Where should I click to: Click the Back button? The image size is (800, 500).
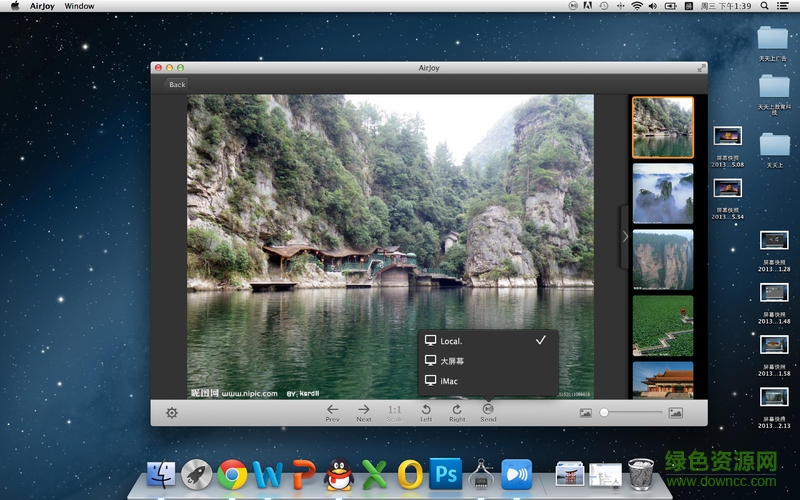click(177, 84)
